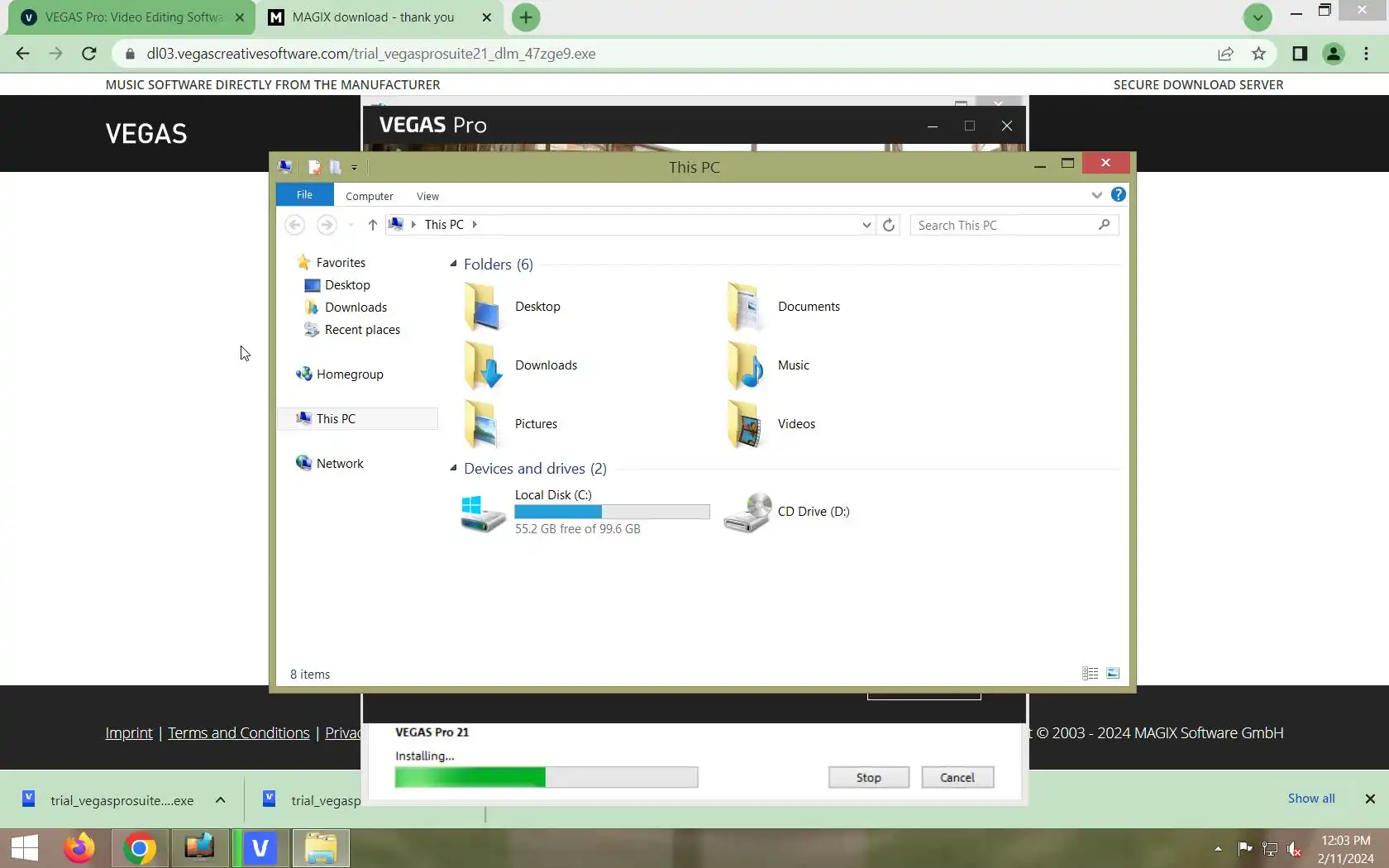Switch to large icons view in Explorer
This screenshot has width=1389, height=868.
click(x=1113, y=674)
